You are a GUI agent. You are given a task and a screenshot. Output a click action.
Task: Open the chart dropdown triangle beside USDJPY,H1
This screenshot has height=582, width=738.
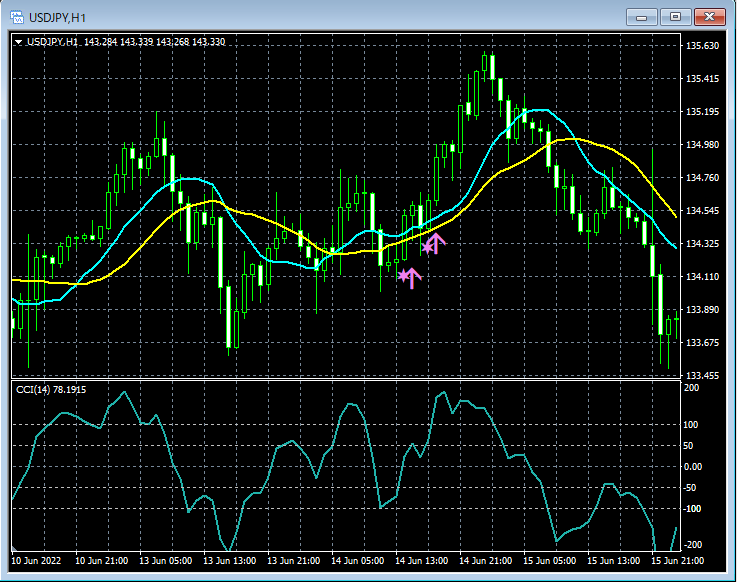coord(18,42)
